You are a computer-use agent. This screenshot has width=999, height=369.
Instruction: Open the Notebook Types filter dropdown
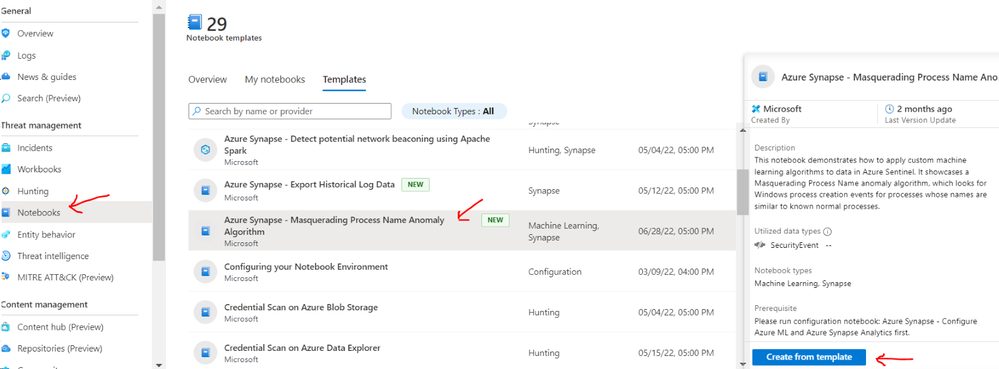pyautogui.click(x=454, y=111)
